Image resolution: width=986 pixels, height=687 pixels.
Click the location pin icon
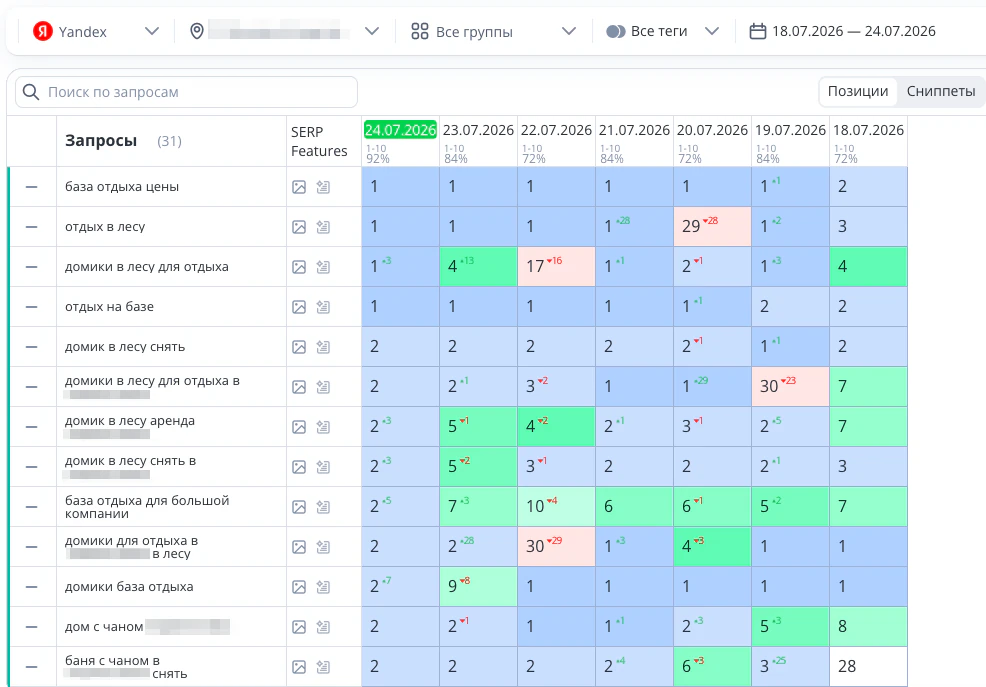click(x=197, y=31)
